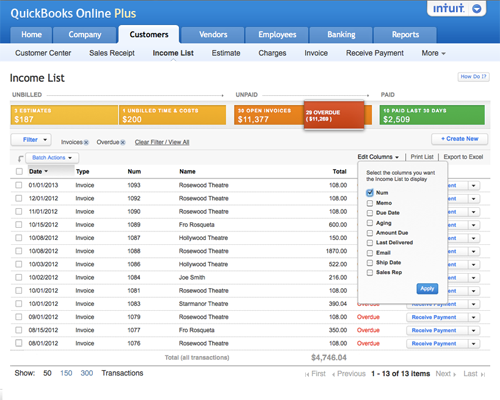Click Rosewood Theatre in invoice 1088 row
The image size is (500, 400).
[x=203, y=251]
